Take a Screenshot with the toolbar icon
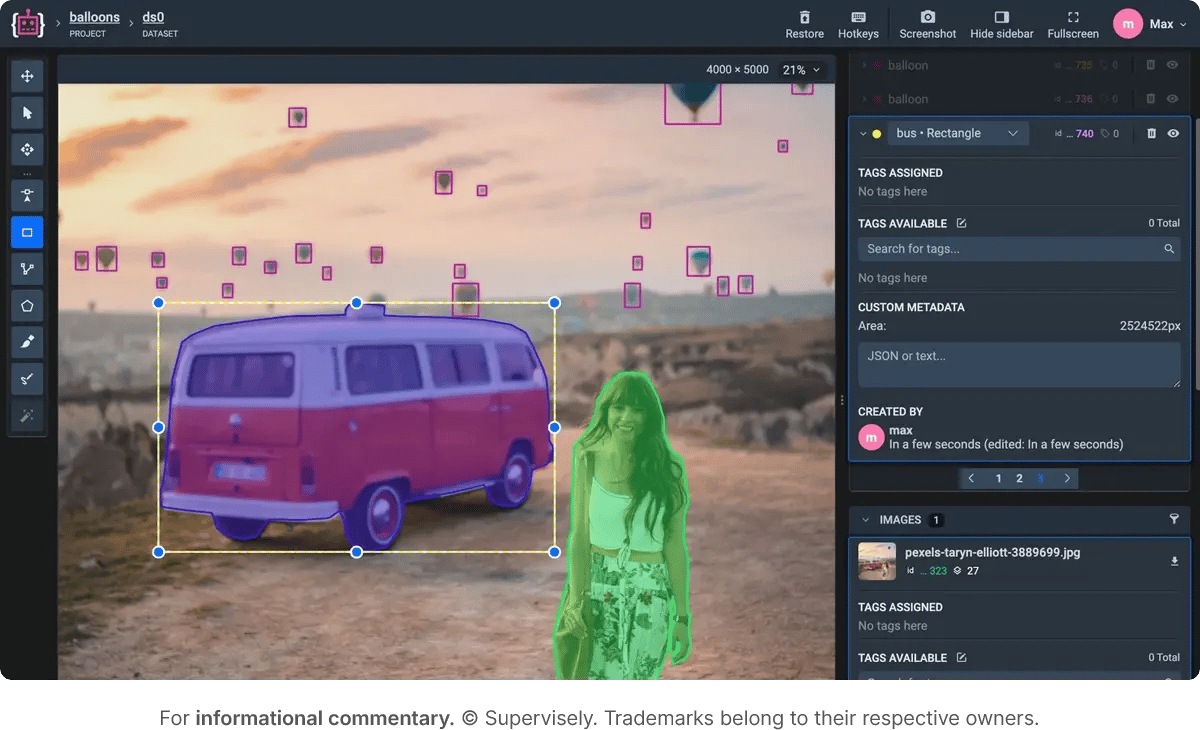 point(927,24)
